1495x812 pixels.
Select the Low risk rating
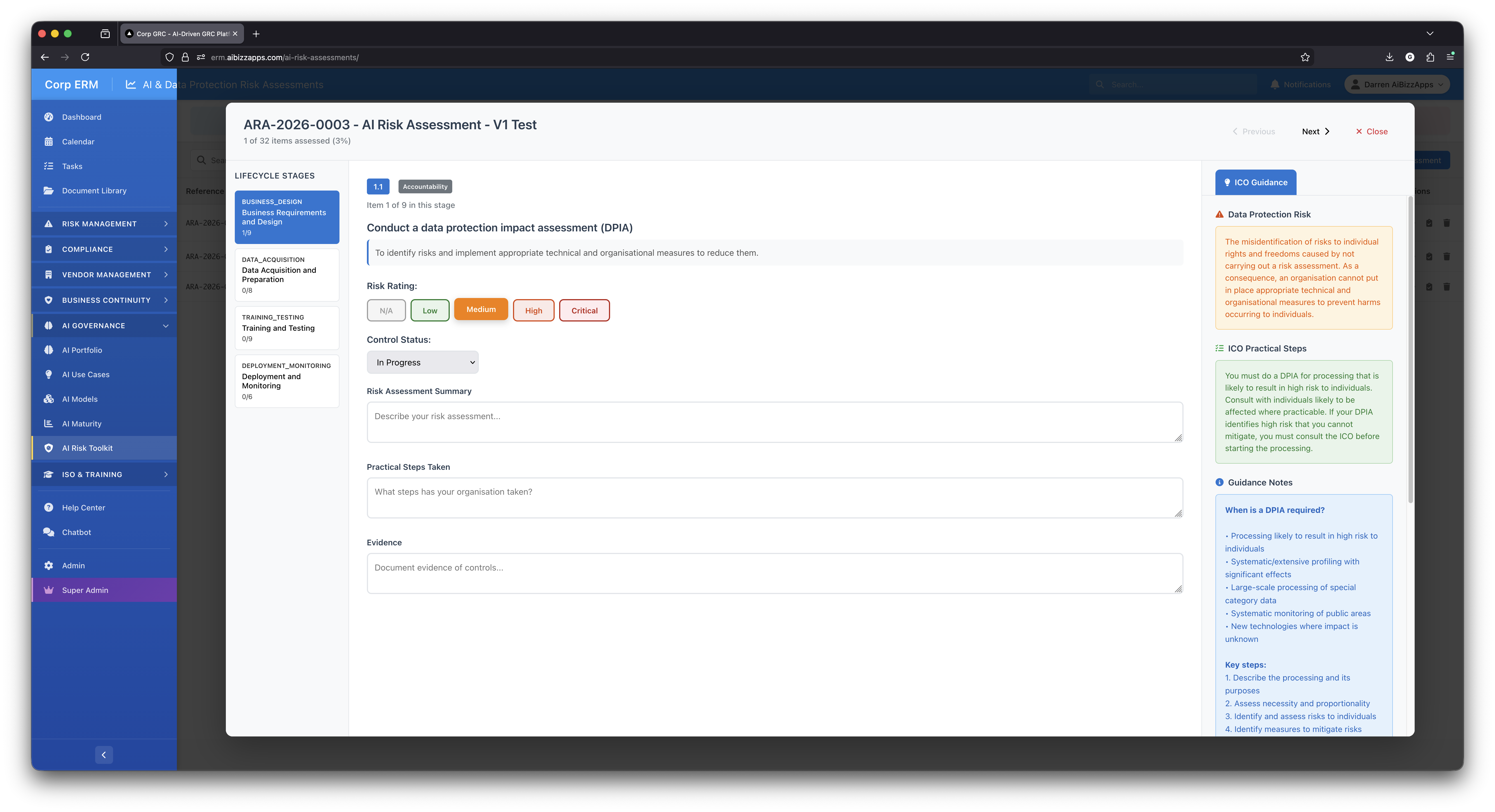coord(430,311)
